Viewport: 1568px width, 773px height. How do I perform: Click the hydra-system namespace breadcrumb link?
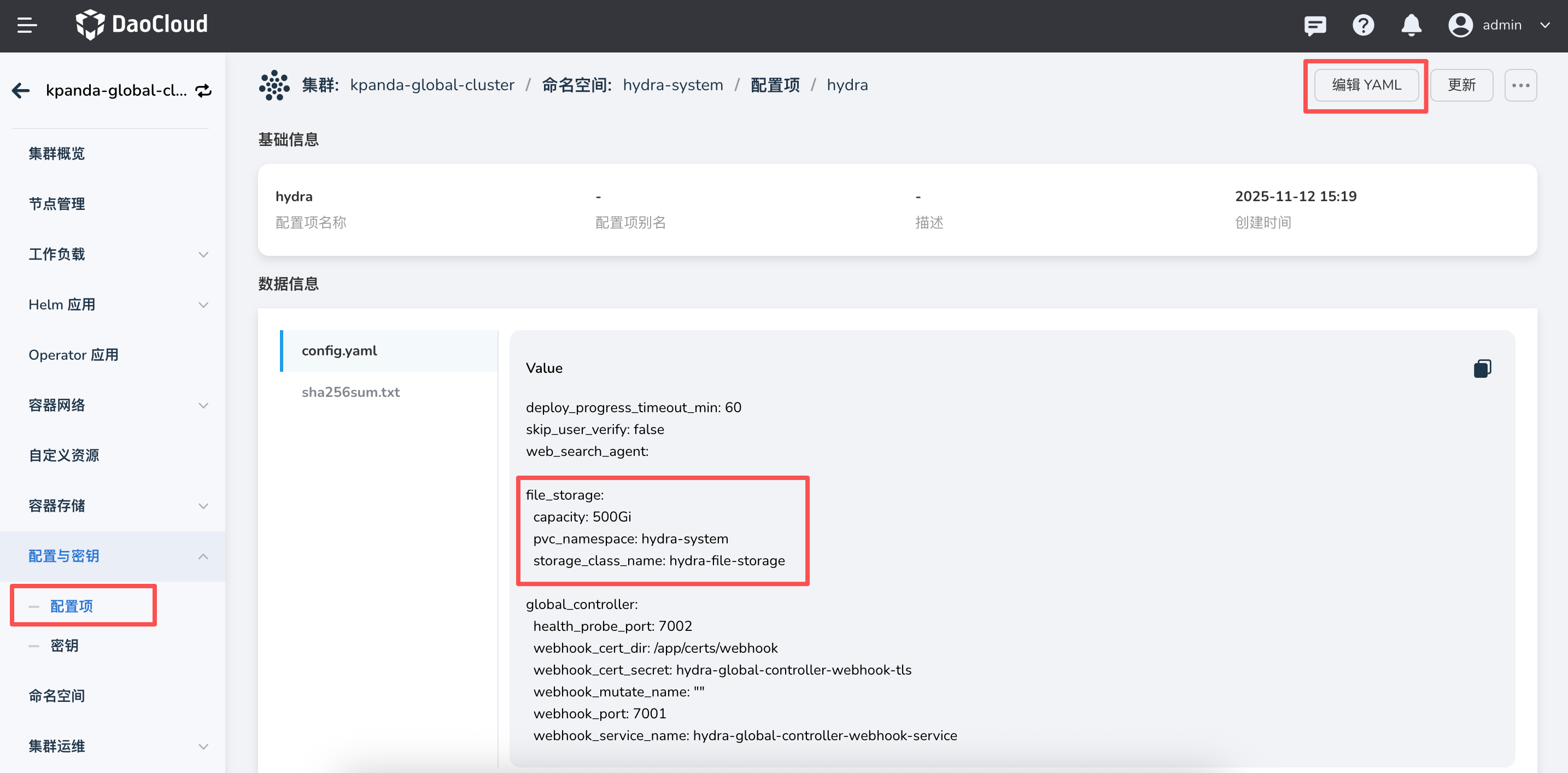[672, 85]
